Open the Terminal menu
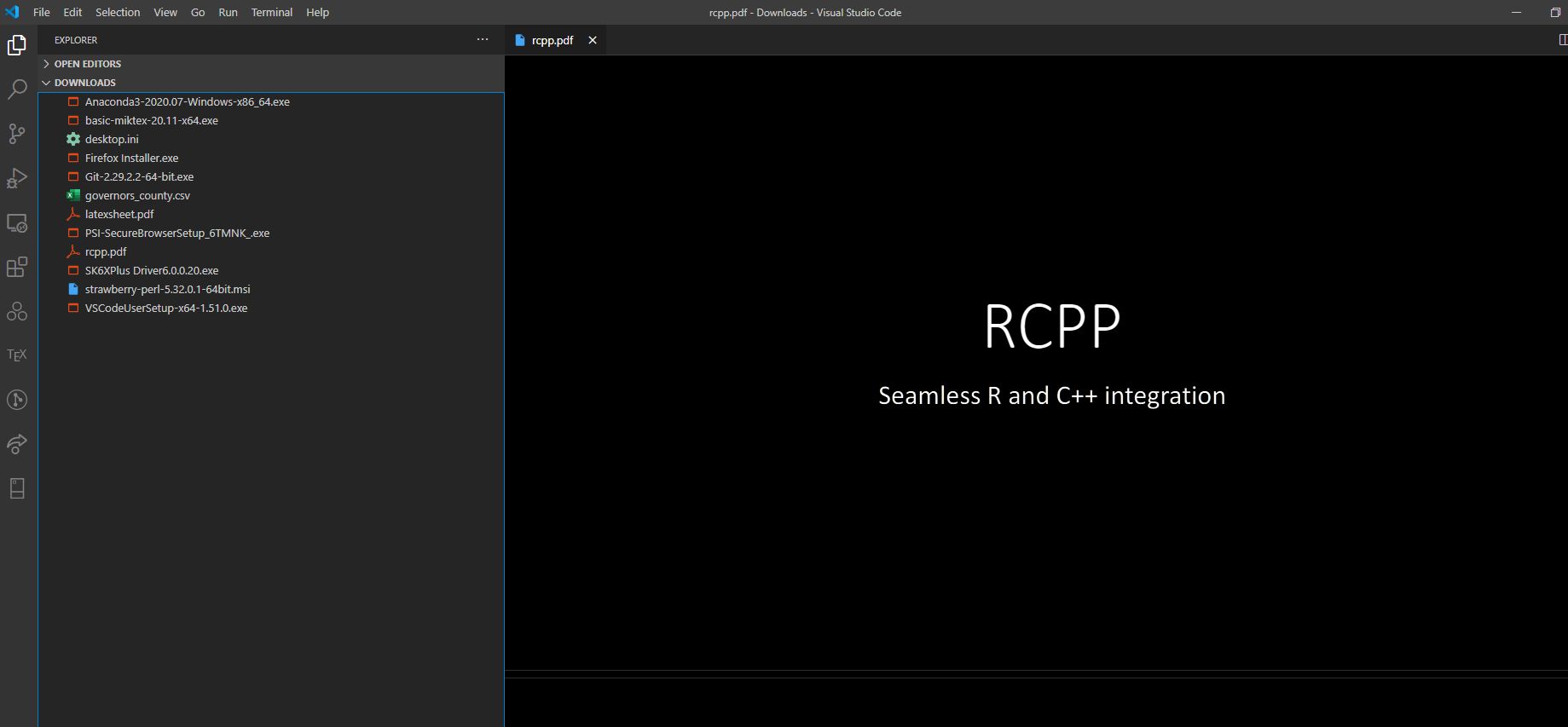The image size is (1568, 727). (x=271, y=13)
